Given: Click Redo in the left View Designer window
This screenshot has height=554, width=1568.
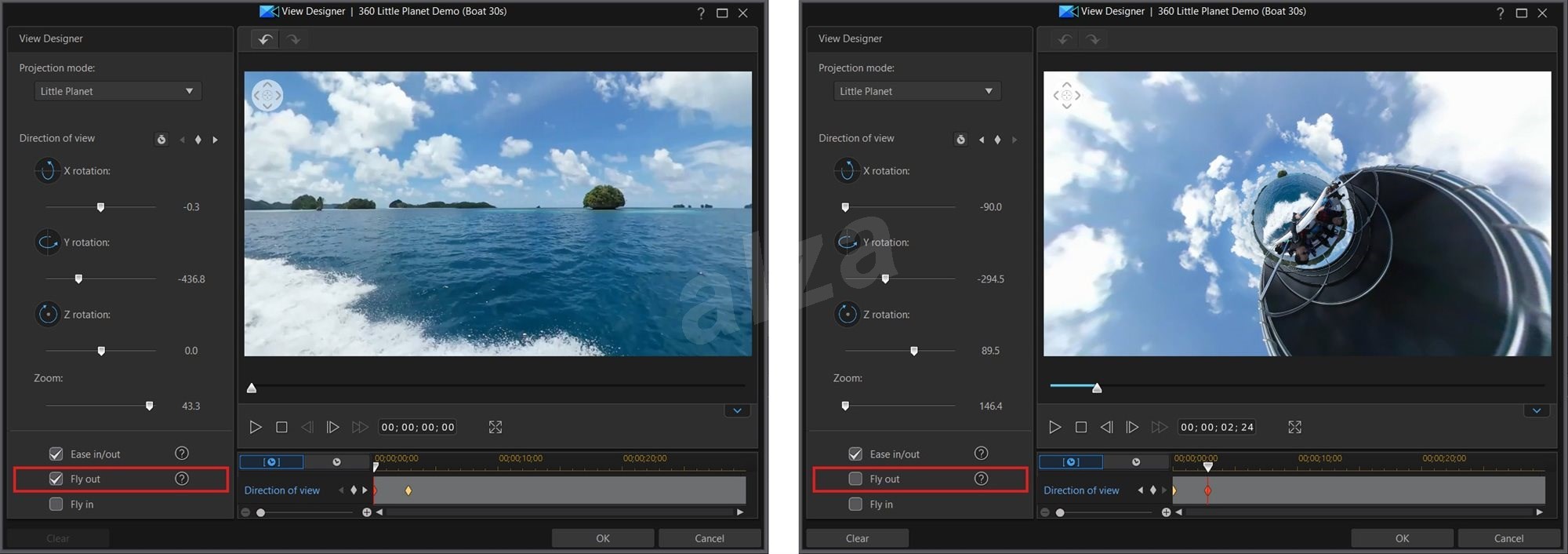Looking at the screenshot, I should [293, 39].
